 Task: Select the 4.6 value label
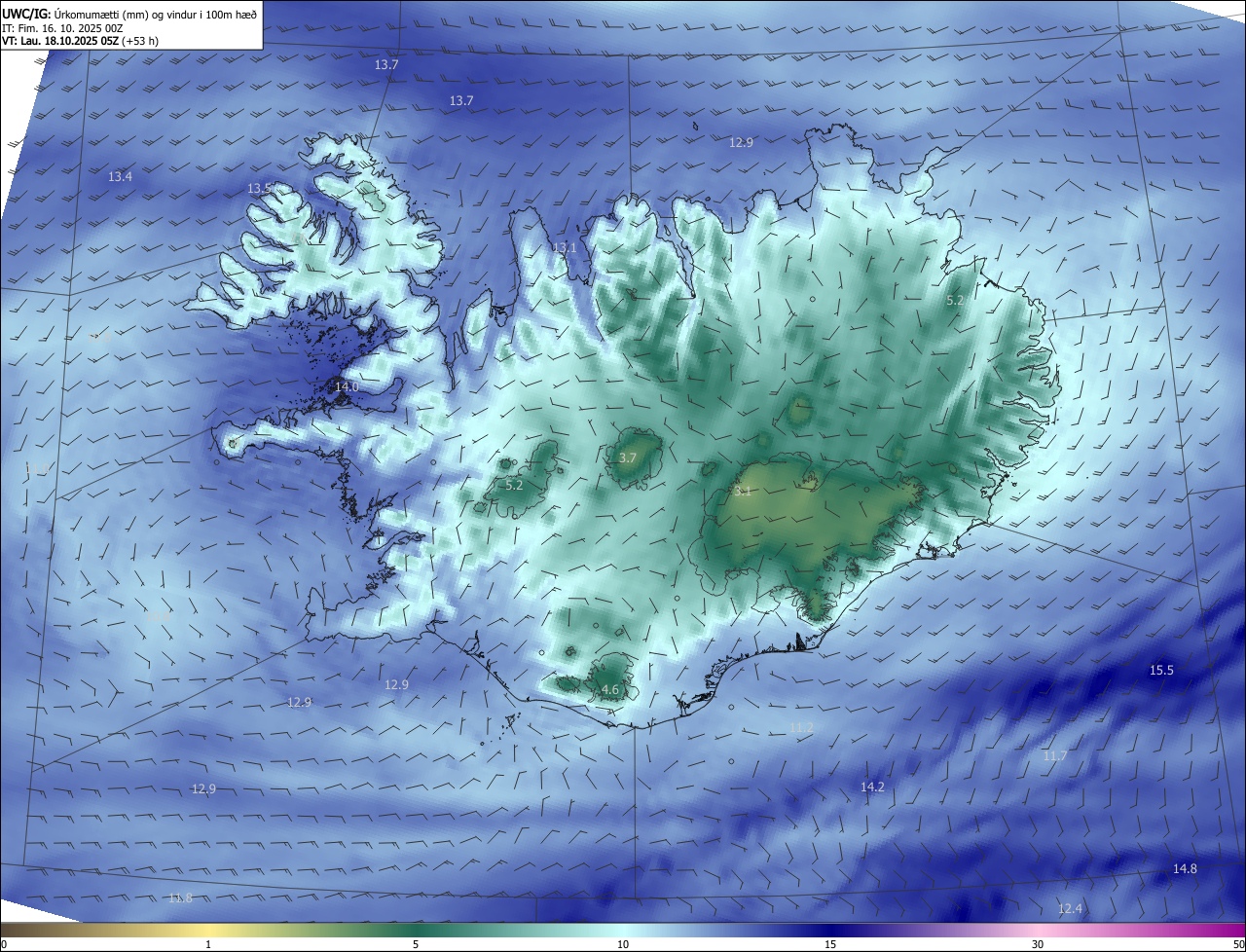click(610, 690)
